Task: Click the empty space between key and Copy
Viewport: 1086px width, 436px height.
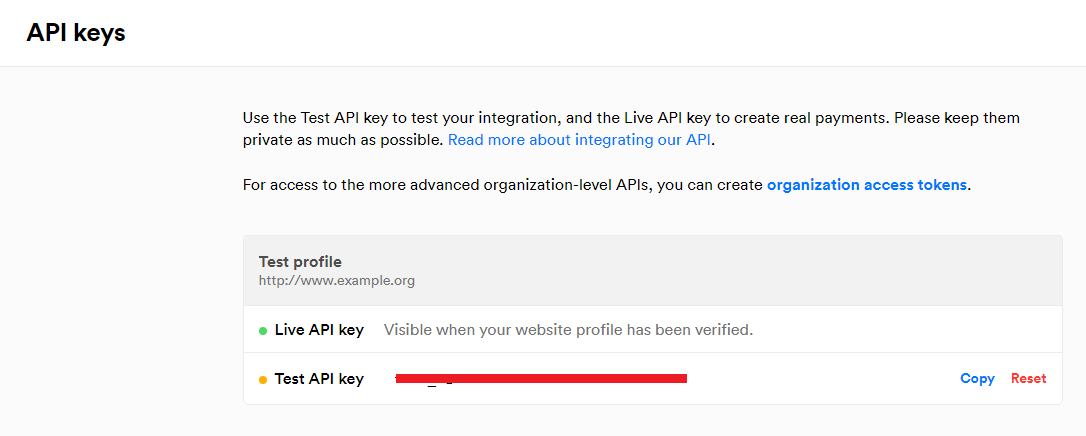Action: pyautogui.click(x=820, y=379)
